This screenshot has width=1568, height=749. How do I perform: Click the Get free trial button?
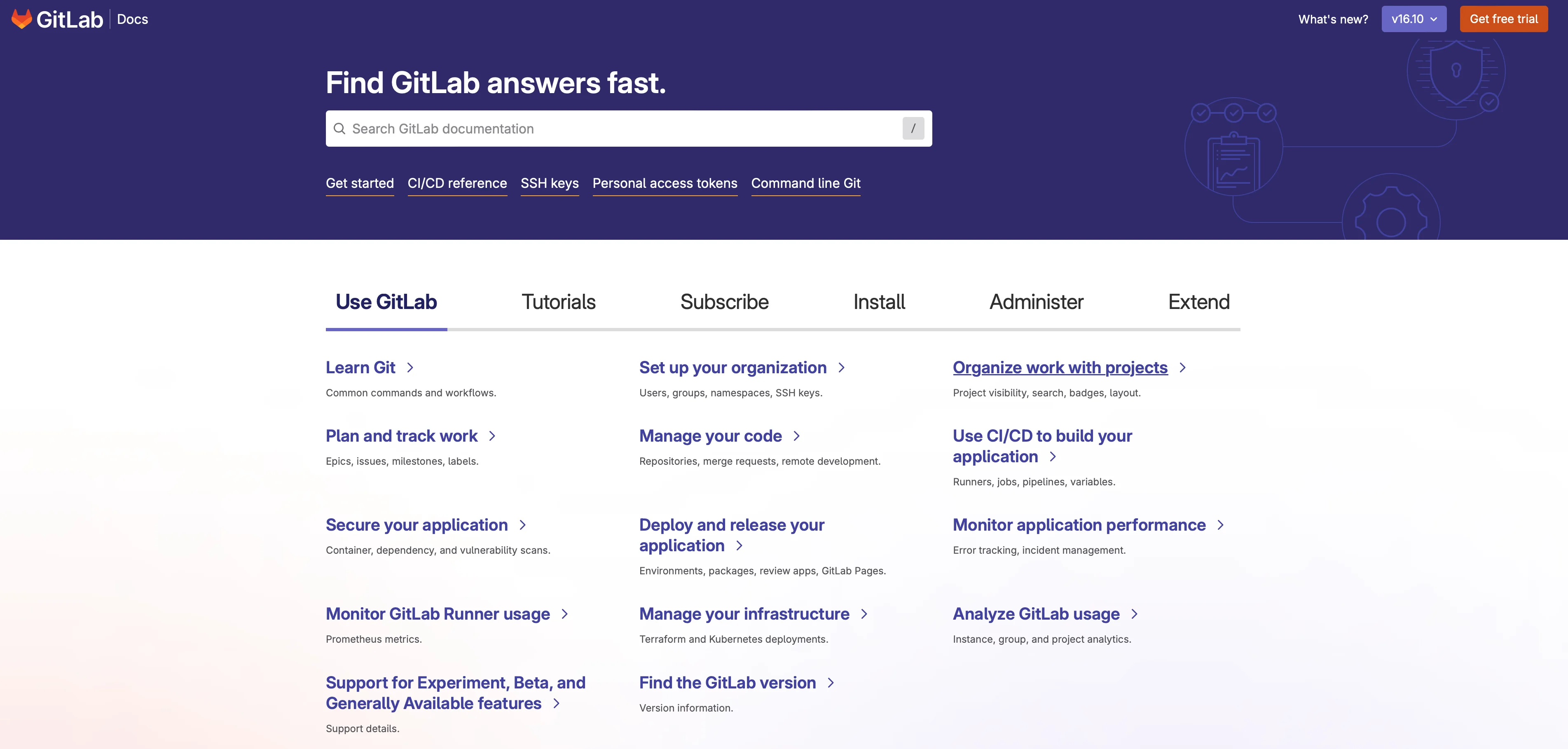click(1503, 19)
